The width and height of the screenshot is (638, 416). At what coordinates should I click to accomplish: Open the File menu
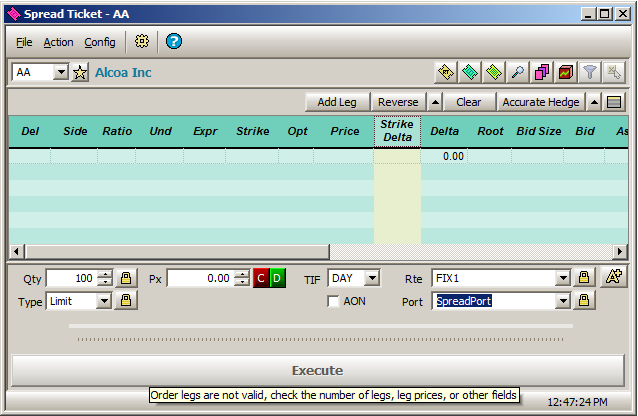(x=24, y=42)
